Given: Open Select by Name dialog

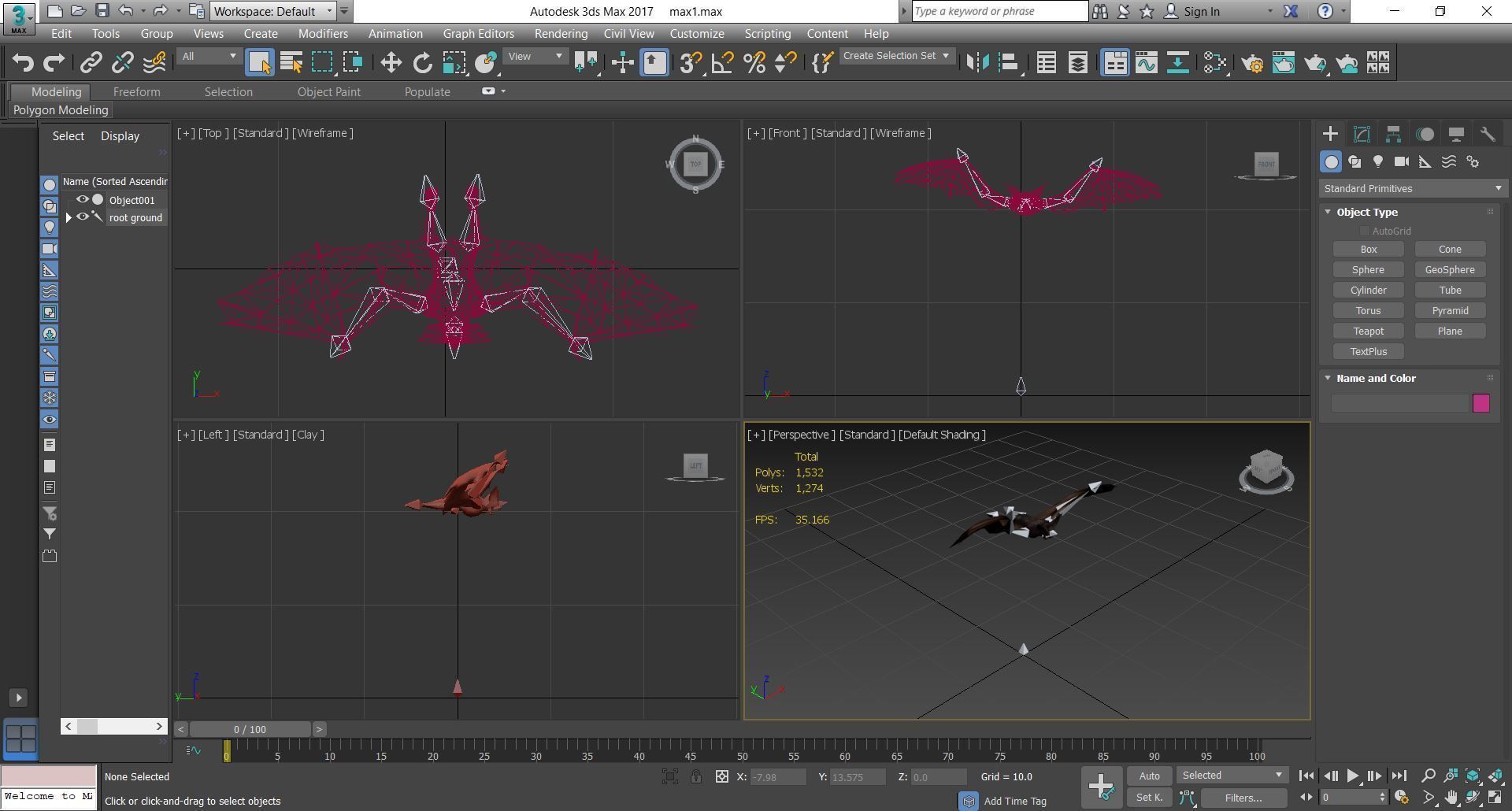Looking at the screenshot, I should (291, 63).
